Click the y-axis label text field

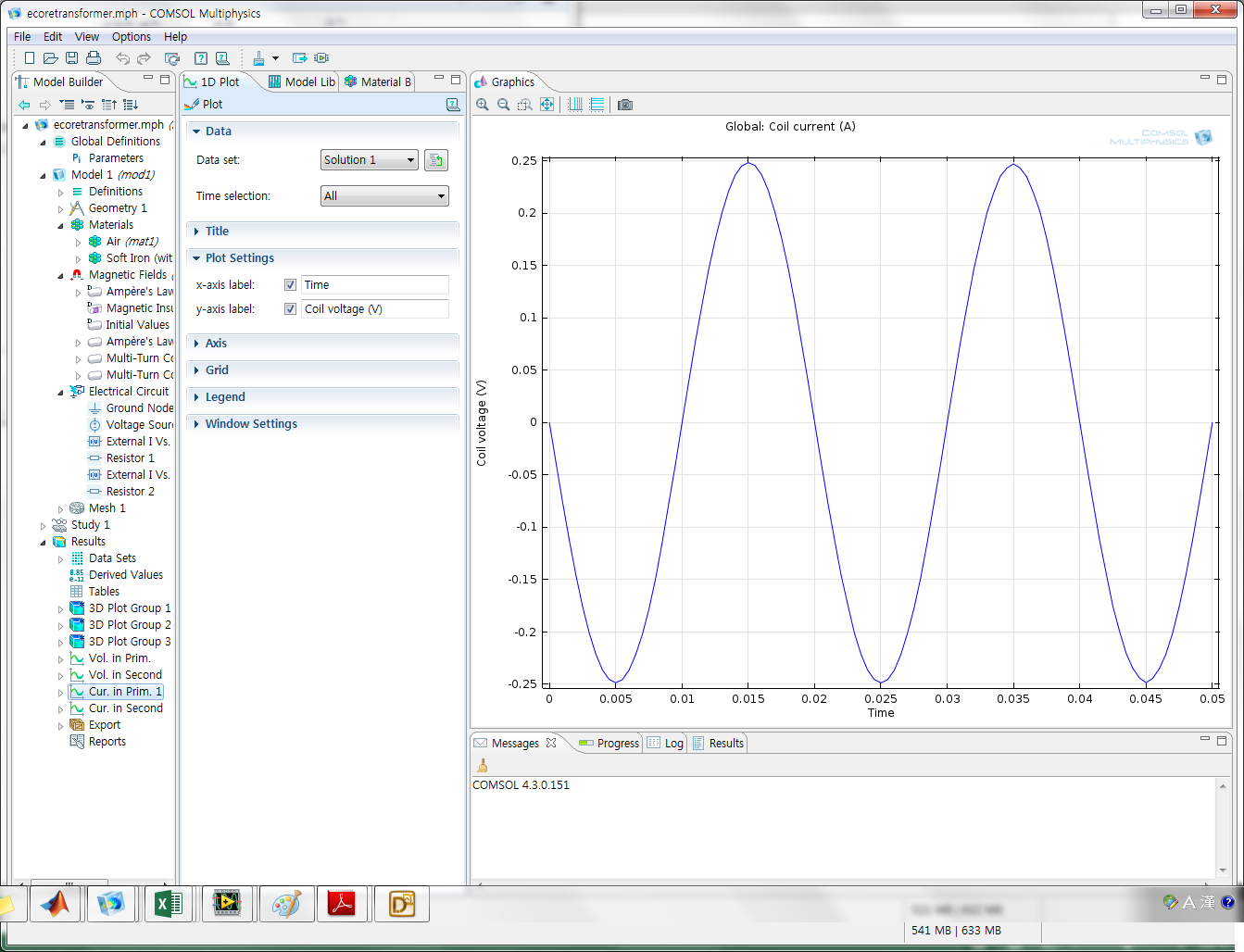[x=375, y=309]
